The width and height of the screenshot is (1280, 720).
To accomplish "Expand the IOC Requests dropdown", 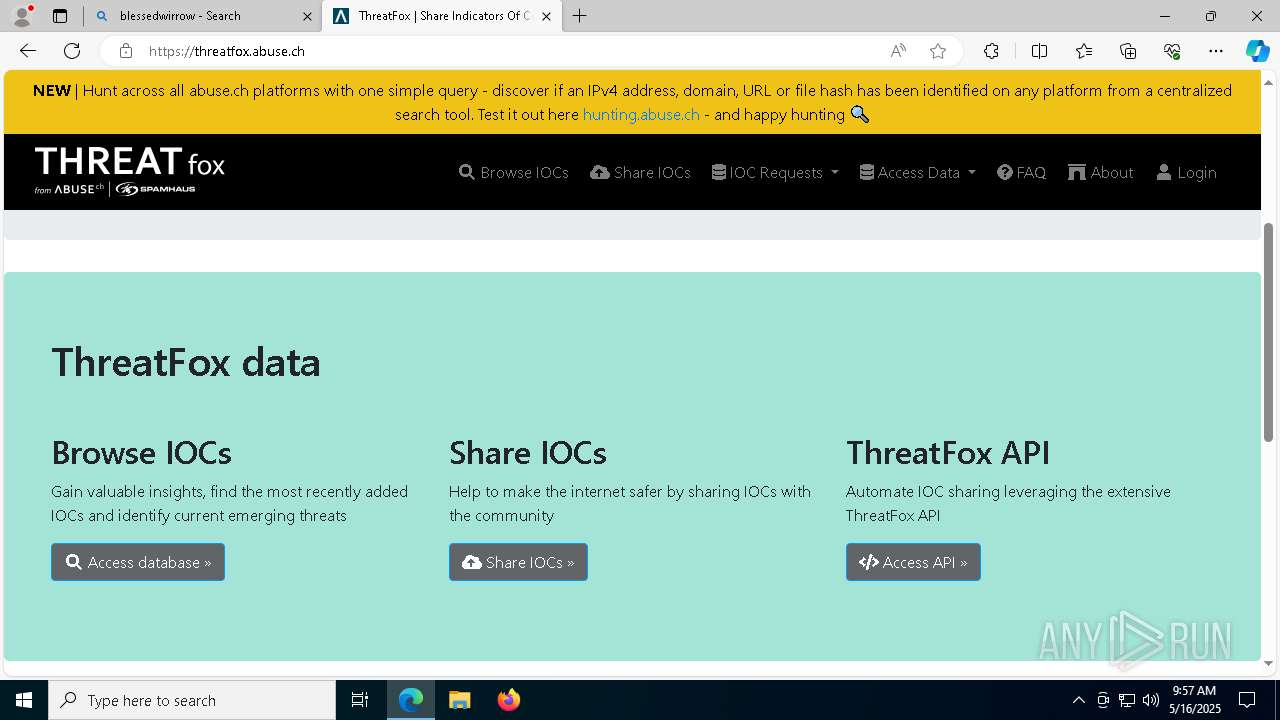I will 775,172.
